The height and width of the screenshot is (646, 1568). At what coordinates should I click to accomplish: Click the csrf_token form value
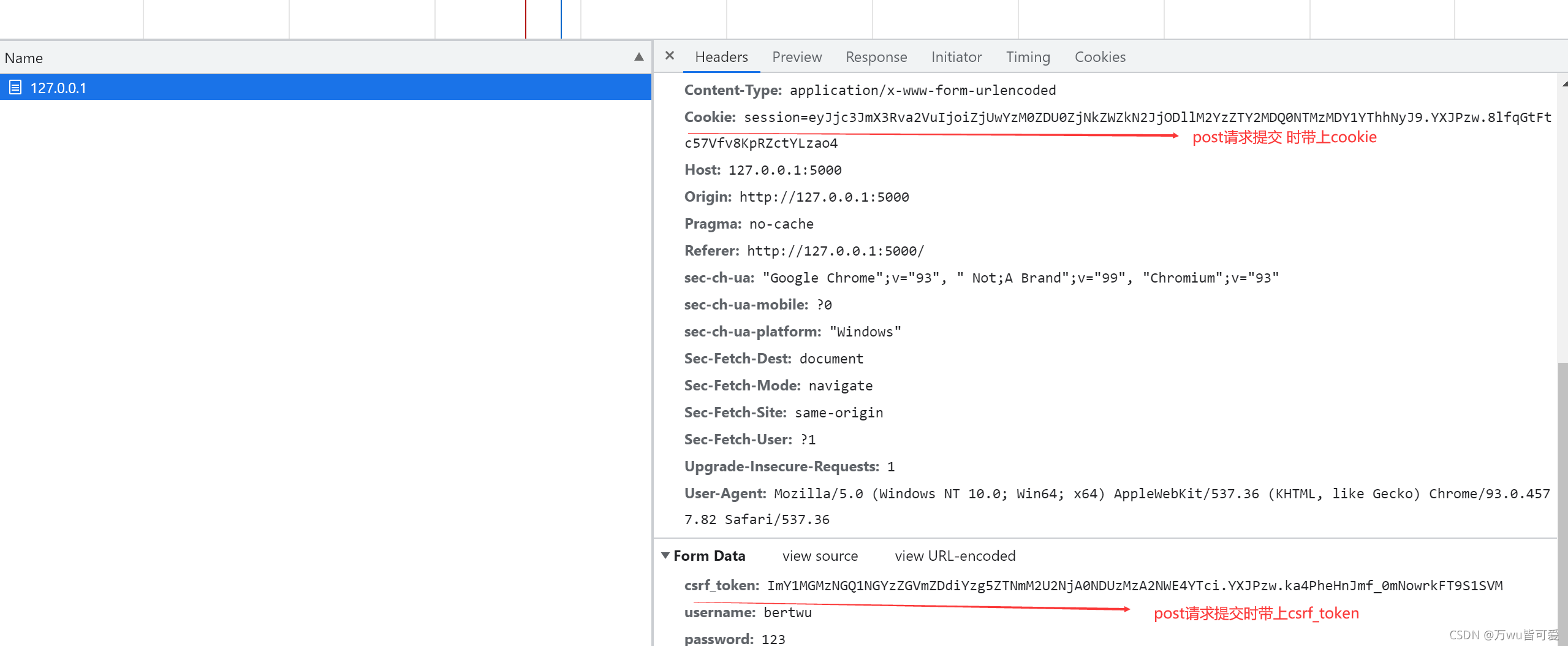pos(1135,585)
